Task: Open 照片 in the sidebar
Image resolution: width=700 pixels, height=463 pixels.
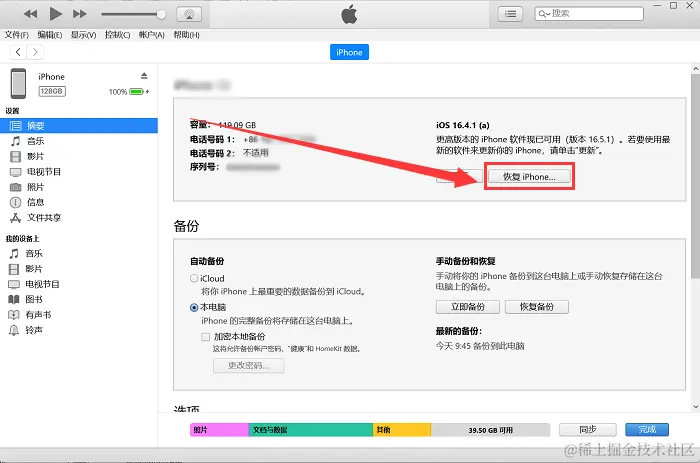Action: pos(35,187)
